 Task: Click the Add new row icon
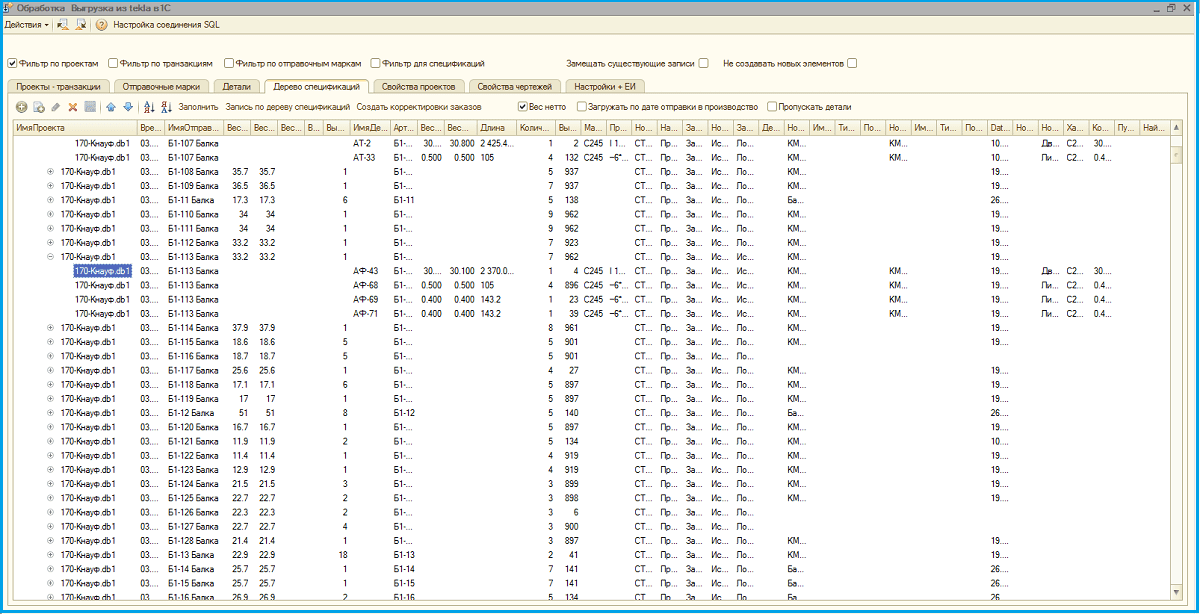coord(22,107)
